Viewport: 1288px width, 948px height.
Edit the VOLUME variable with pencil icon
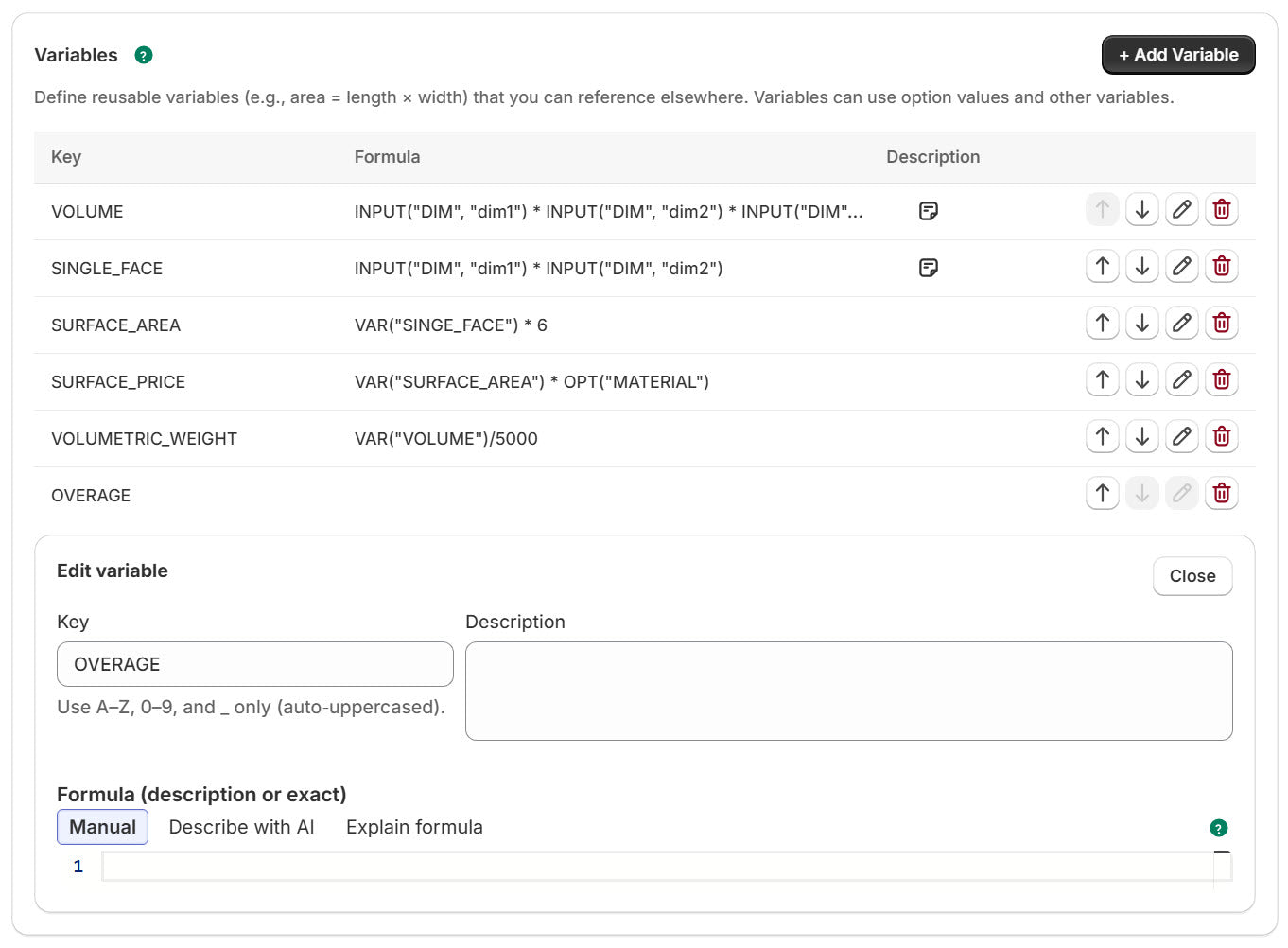[x=1182, y=210]
